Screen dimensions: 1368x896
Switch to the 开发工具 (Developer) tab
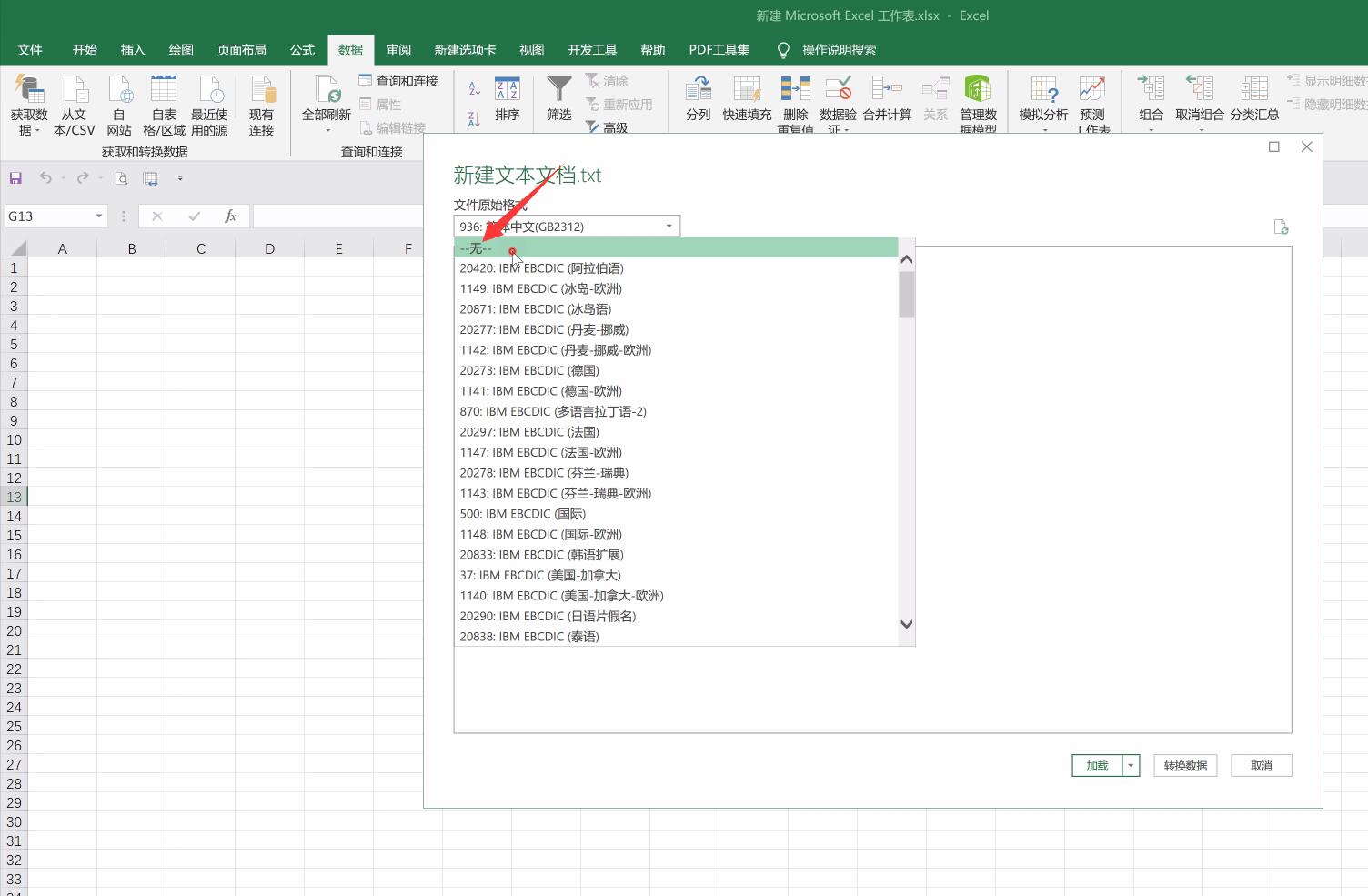(x=592, y=50)
